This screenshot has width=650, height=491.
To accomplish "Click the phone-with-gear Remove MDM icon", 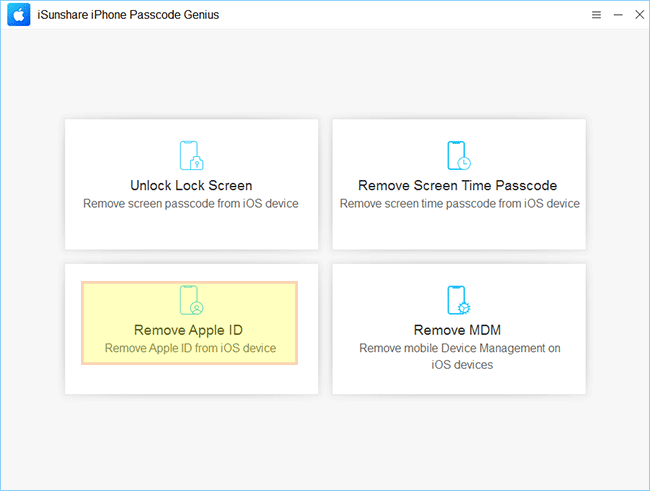I will [459, 300].
